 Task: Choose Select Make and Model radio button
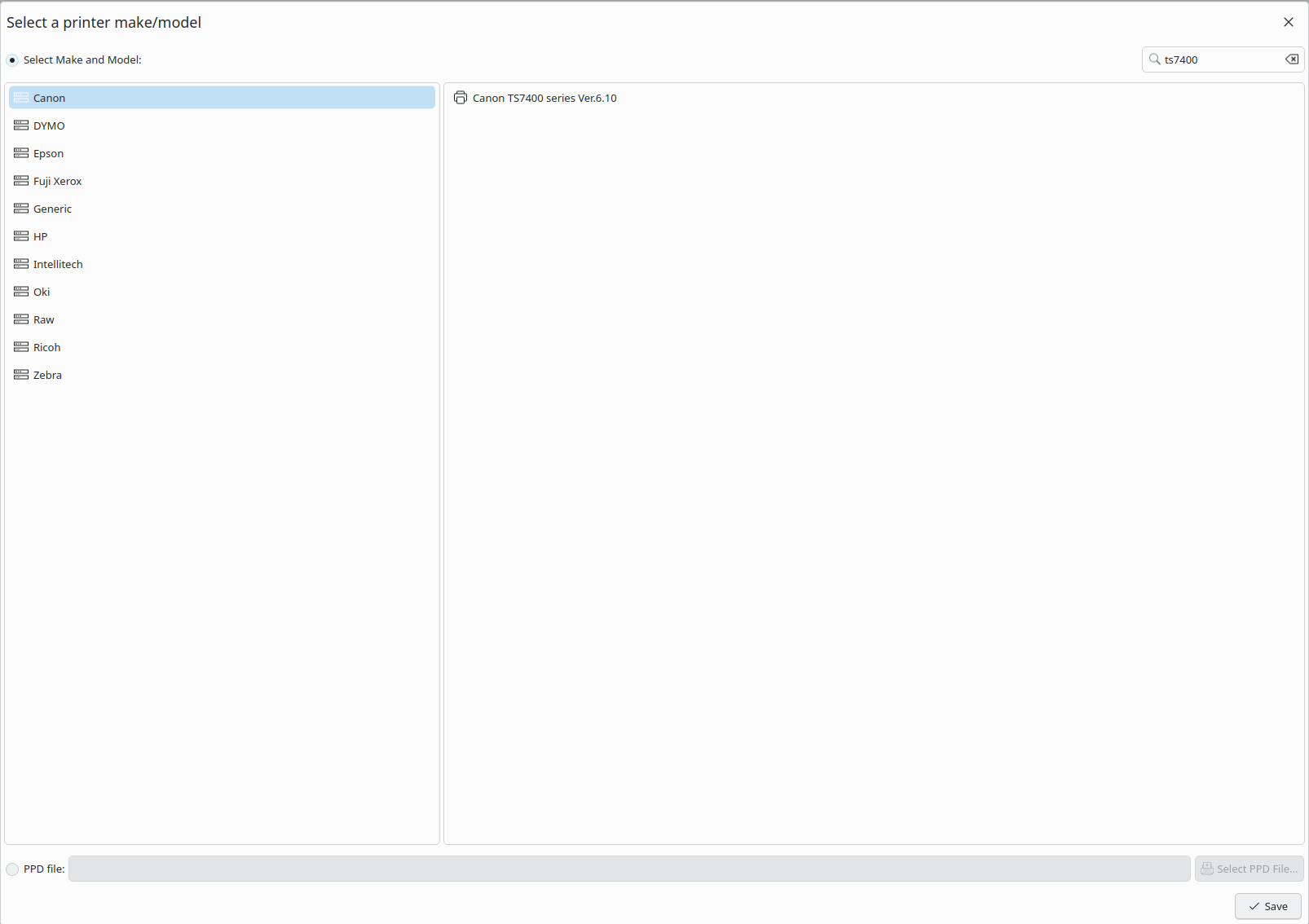point(12,60)
